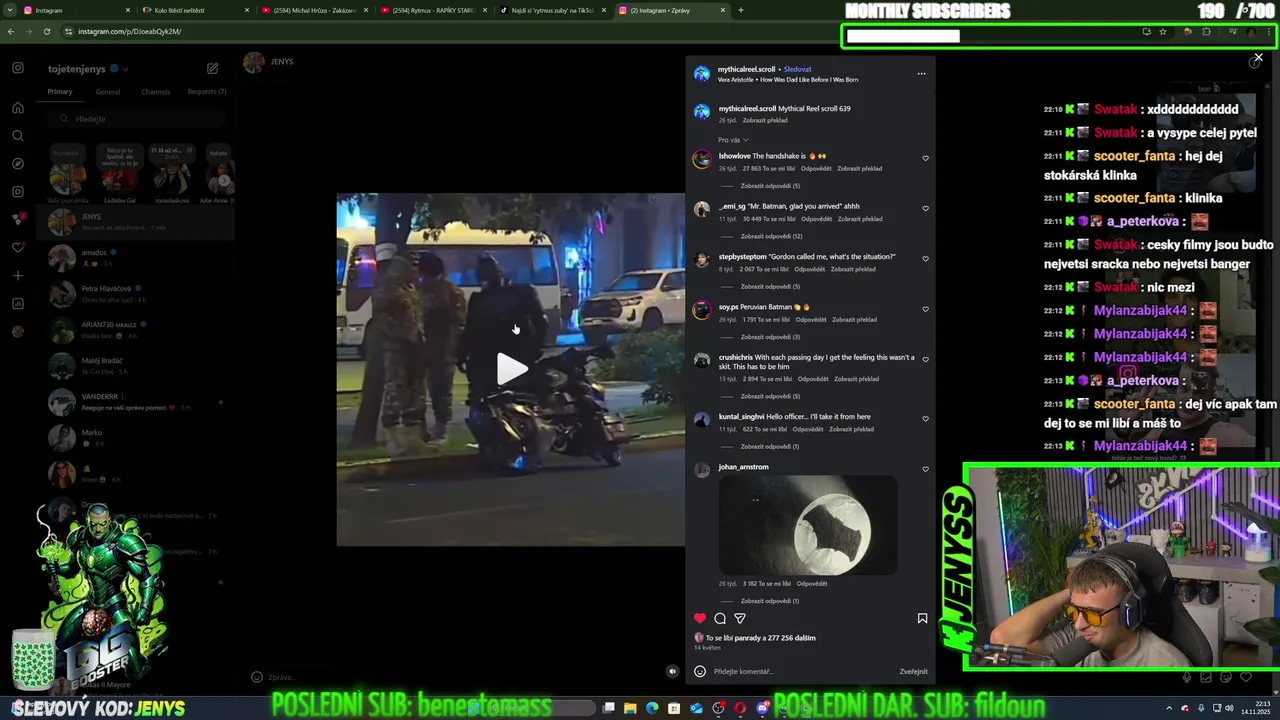Close the post overlay with X
The height and width of the screenshot is (720, 1280).
click(1258, 58)
